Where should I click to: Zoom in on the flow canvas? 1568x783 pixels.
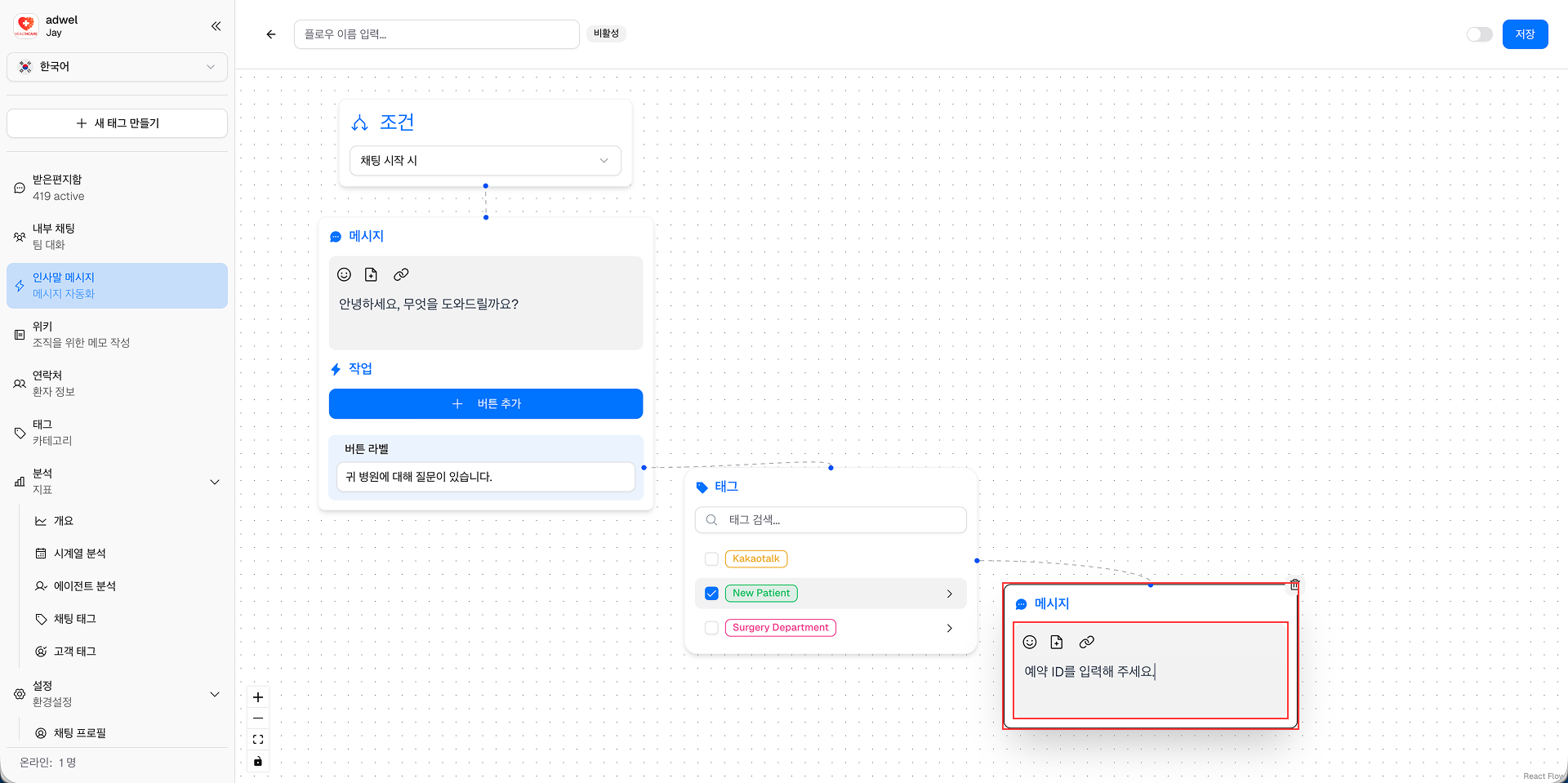coord(258,697)
